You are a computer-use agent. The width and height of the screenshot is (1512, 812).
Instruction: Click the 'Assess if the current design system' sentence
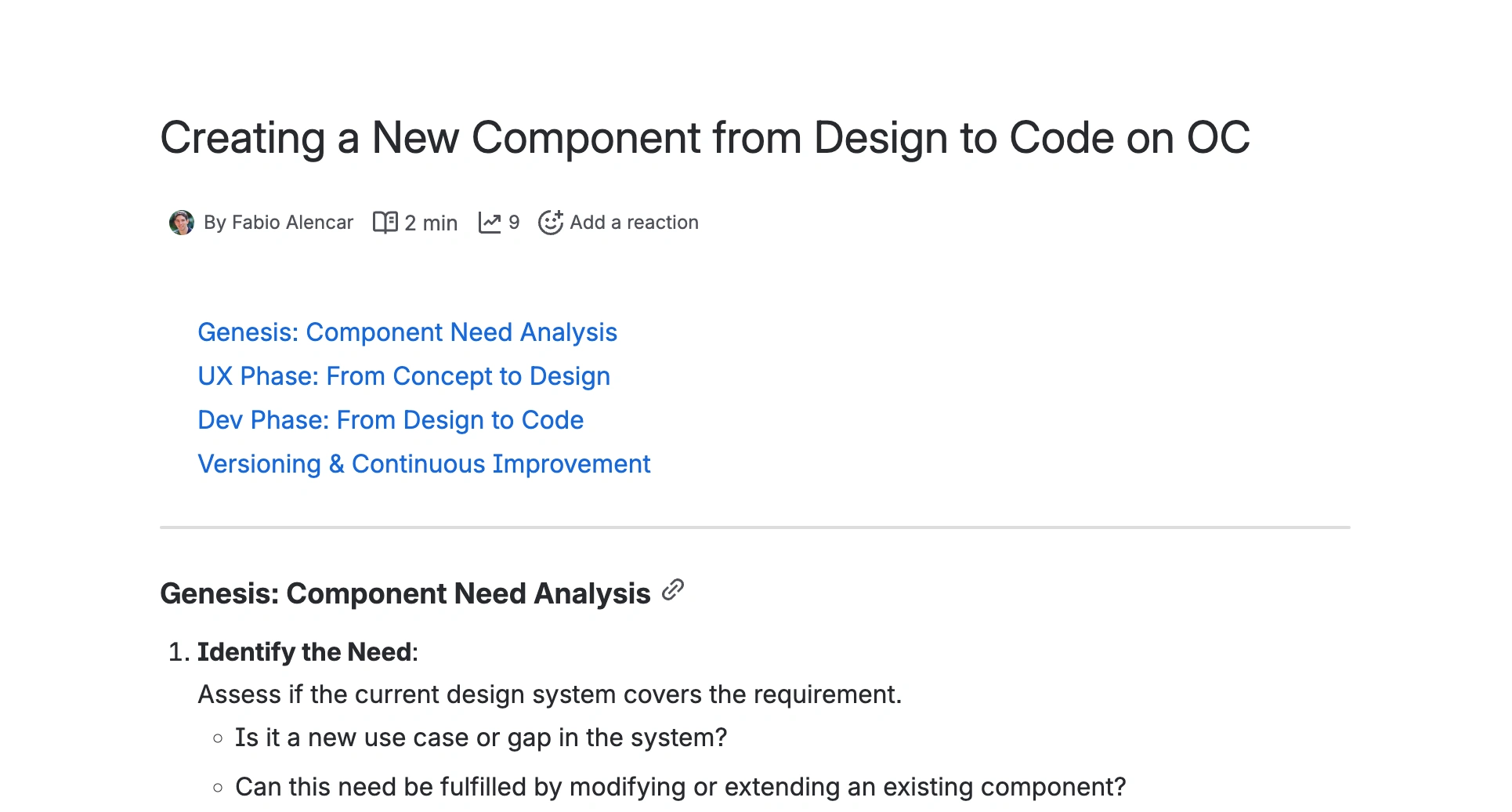[x=549, y=694]
